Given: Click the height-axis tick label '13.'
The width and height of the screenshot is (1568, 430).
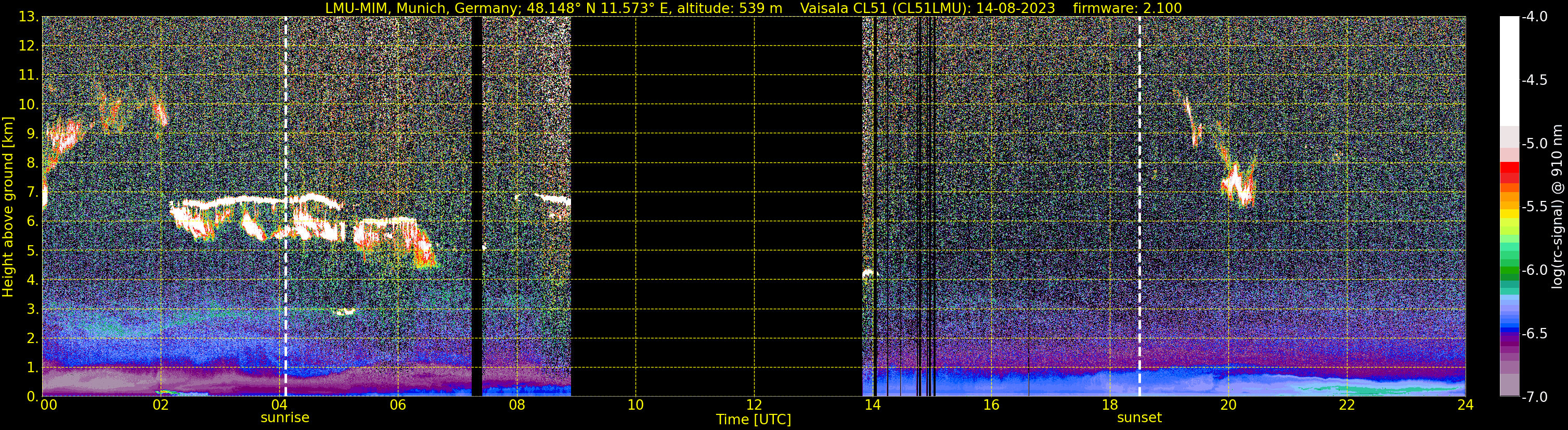Looking at the screenshot, I should pyautogui.click(x=29, y=17).
